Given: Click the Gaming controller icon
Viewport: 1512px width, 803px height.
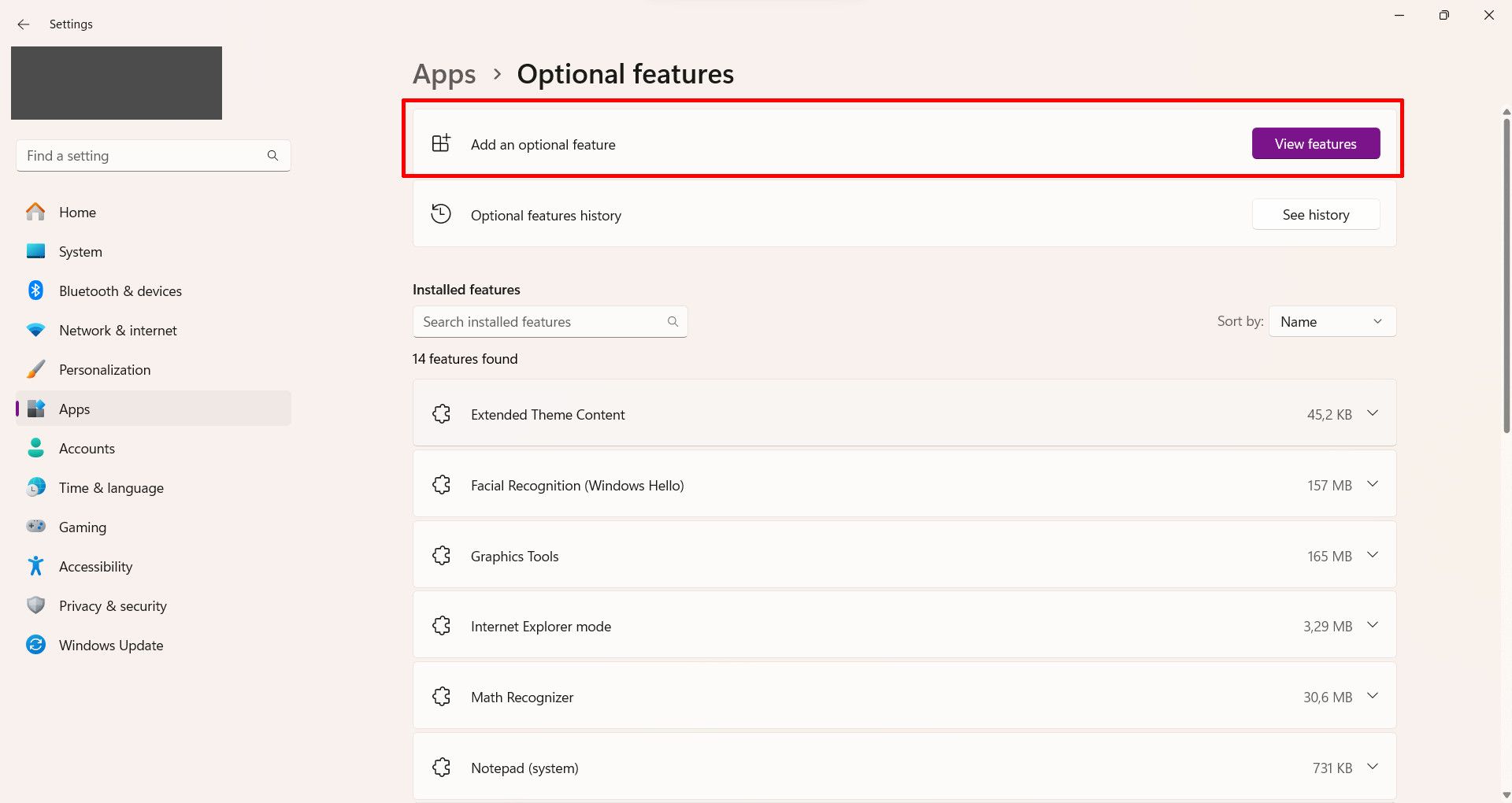Looking at the screenshot, I should point(35,527).
